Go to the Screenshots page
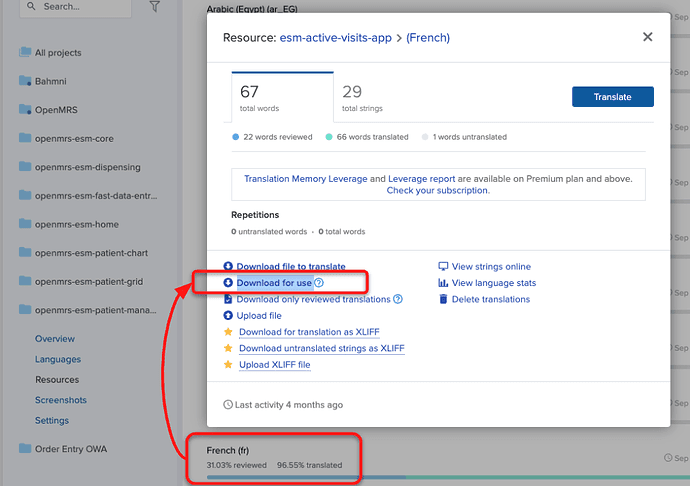Screen dimensions: 690x486 pyautogui.click(x=61, y=400)
